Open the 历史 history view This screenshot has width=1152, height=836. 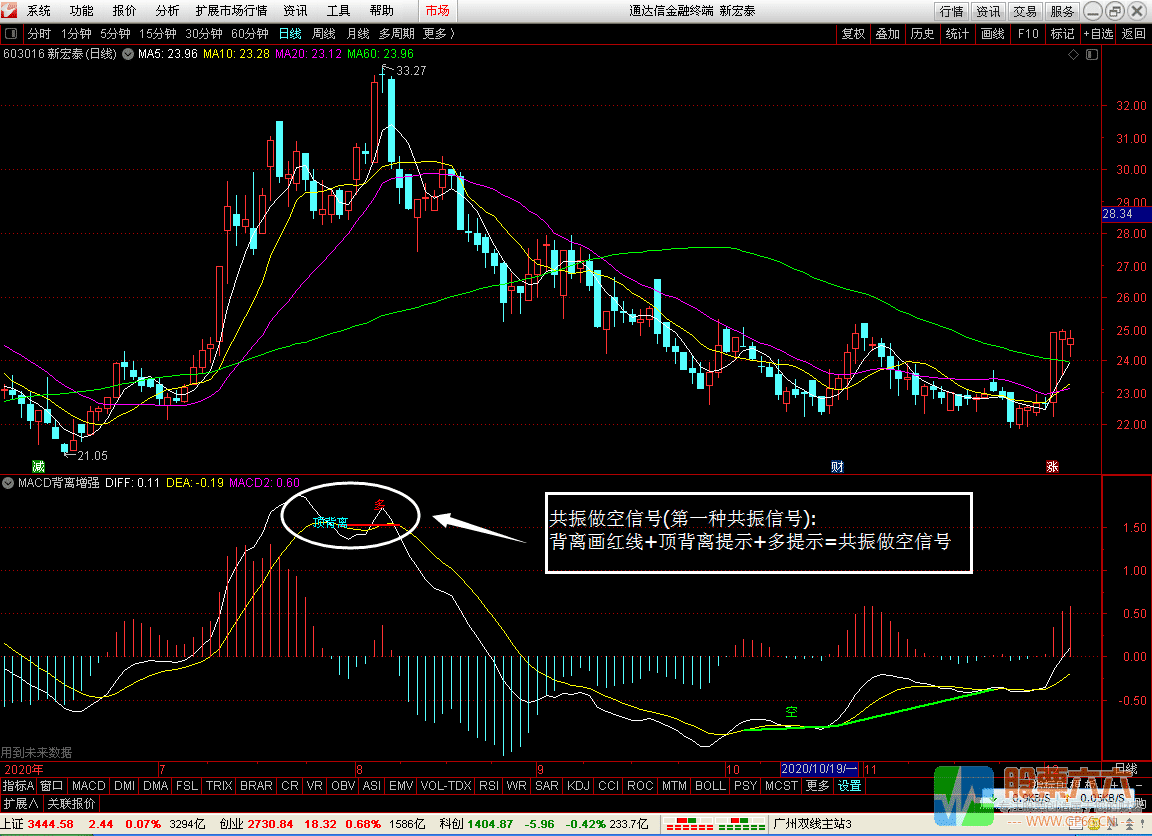click(922, 33)
